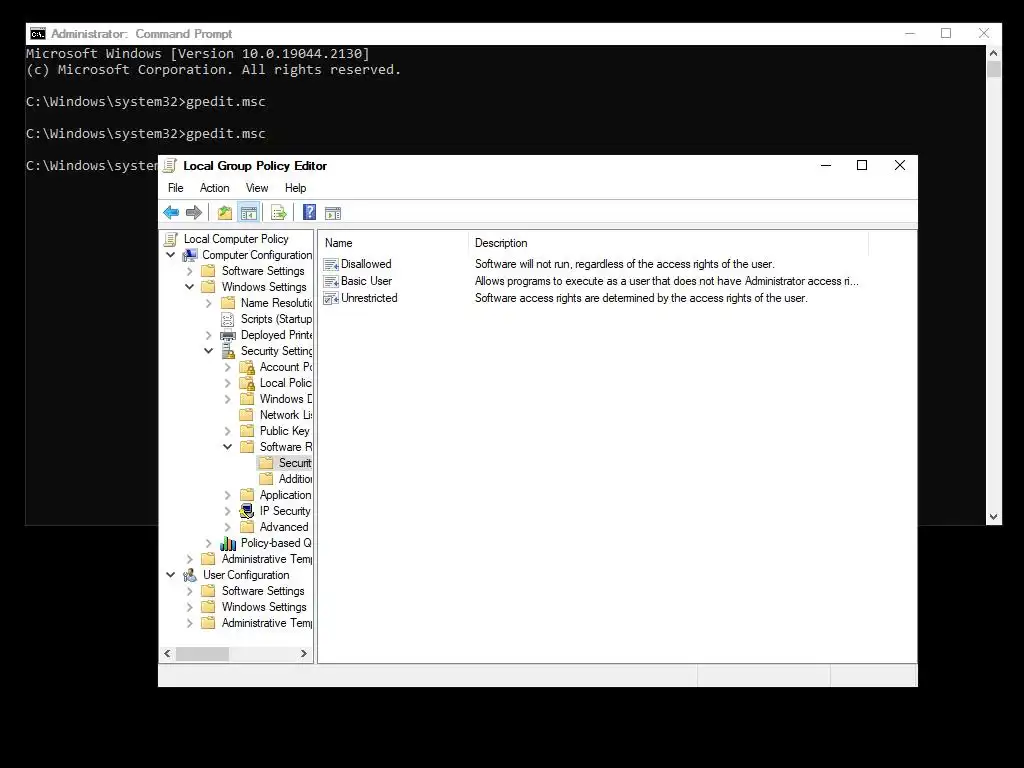Open the Action menu
Image resolution: width=1024 pixels, height=768 pixels.
pyautogui.click(x=214, y=188)
